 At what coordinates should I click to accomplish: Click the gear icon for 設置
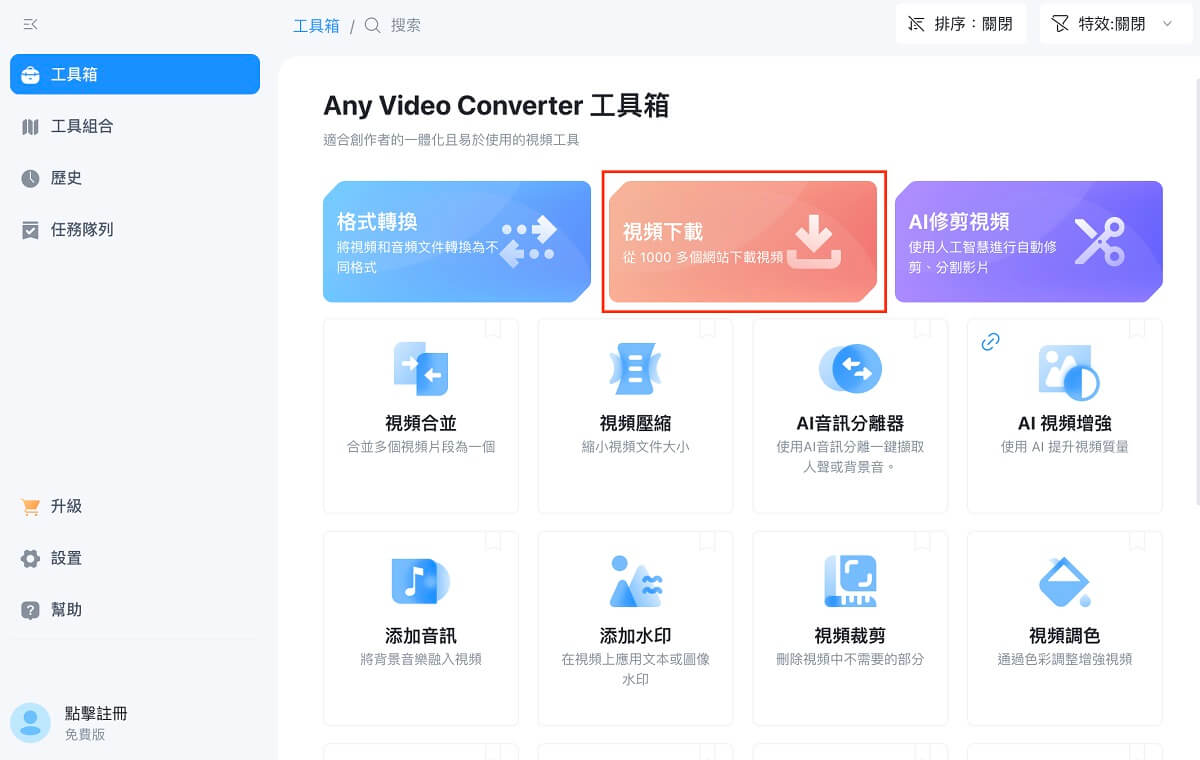pyautogui.click(x=30, y=559)
